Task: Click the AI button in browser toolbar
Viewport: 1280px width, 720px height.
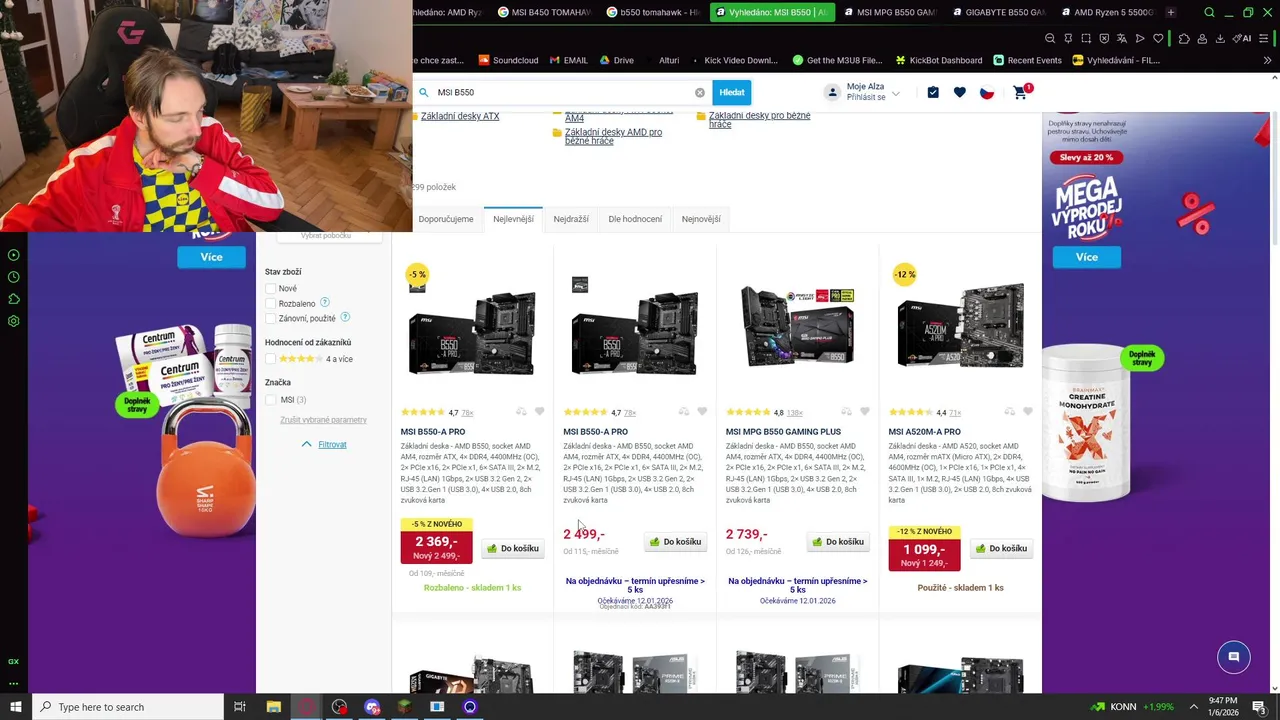Action: 1242,38
